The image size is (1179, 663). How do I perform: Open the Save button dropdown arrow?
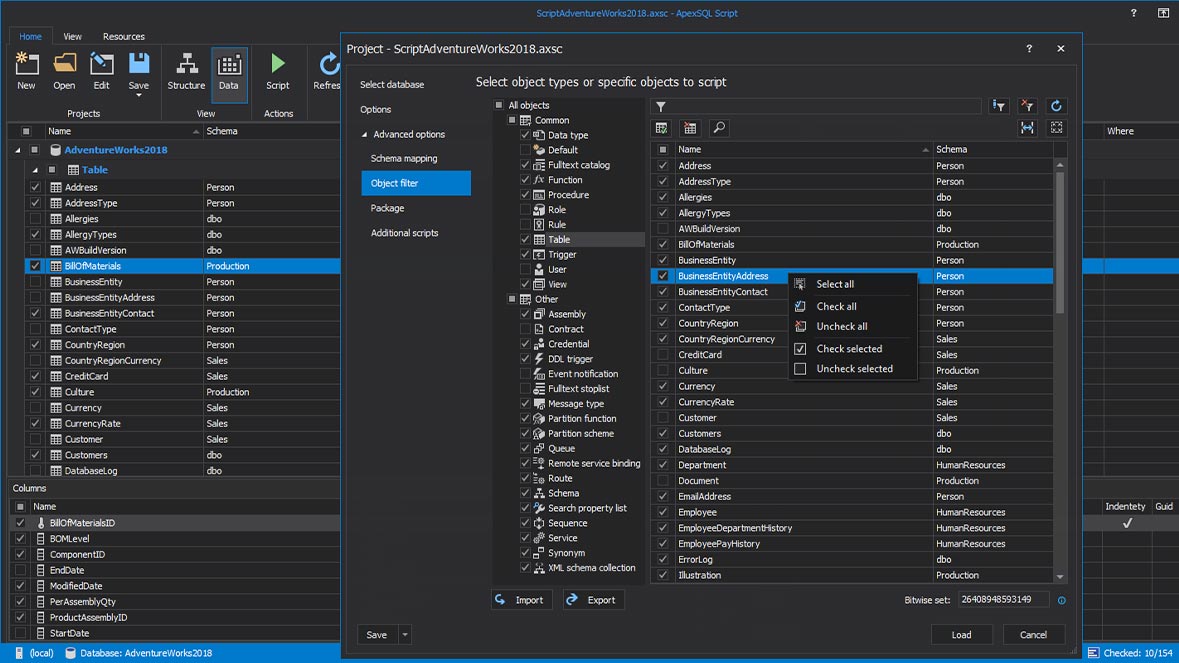[x=404, y=634]
